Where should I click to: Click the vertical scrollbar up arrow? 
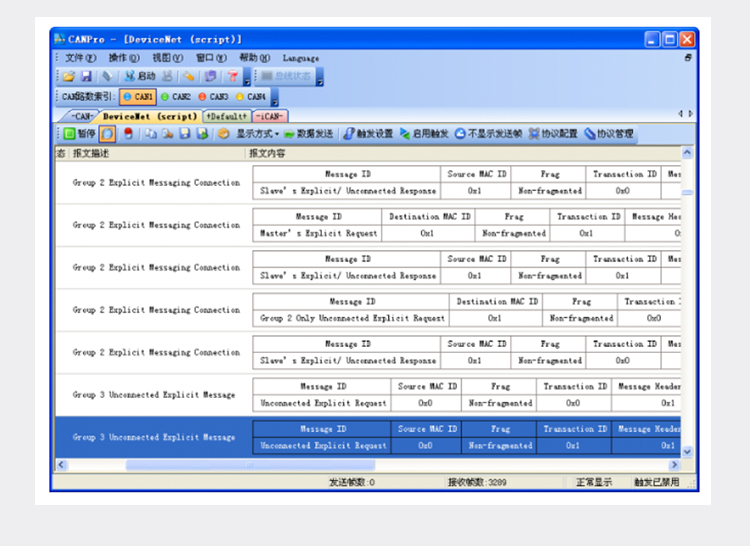pyautogui.click(x=687, y=153)
